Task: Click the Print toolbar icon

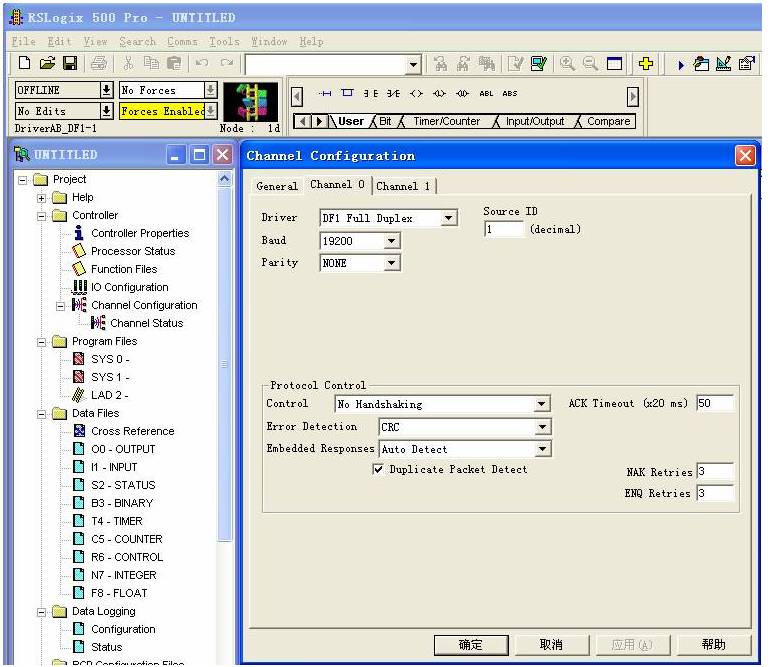Action: [x=99, y=63]
